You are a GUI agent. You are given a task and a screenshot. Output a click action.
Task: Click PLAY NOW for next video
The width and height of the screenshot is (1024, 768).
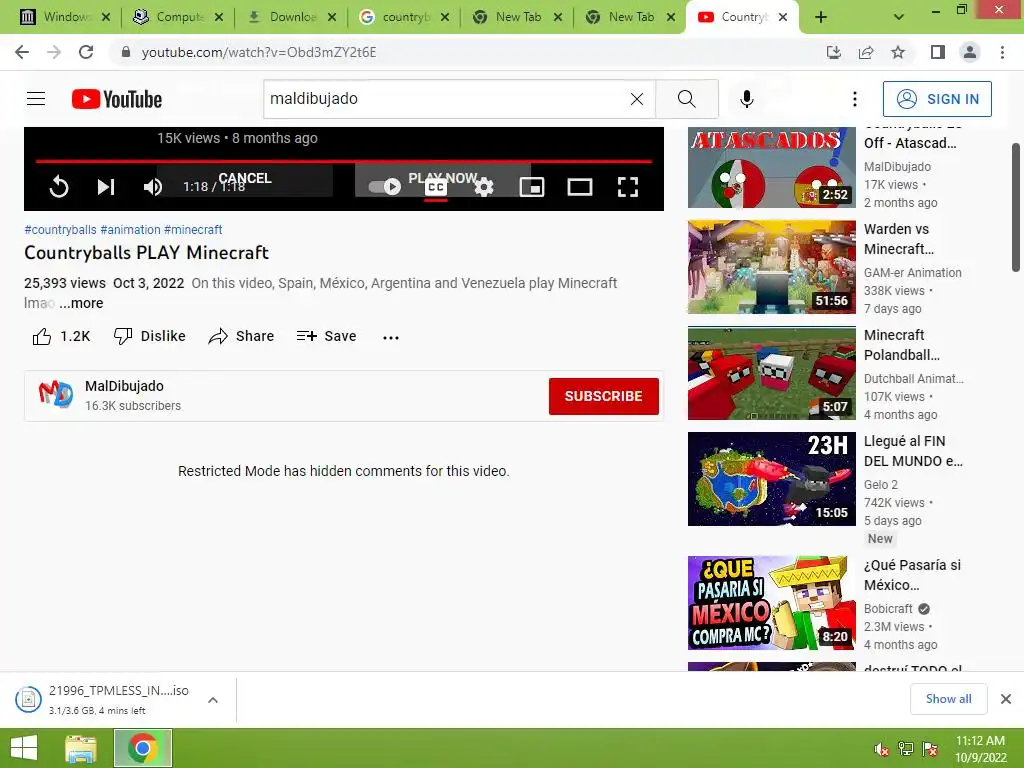pos(442,178)
